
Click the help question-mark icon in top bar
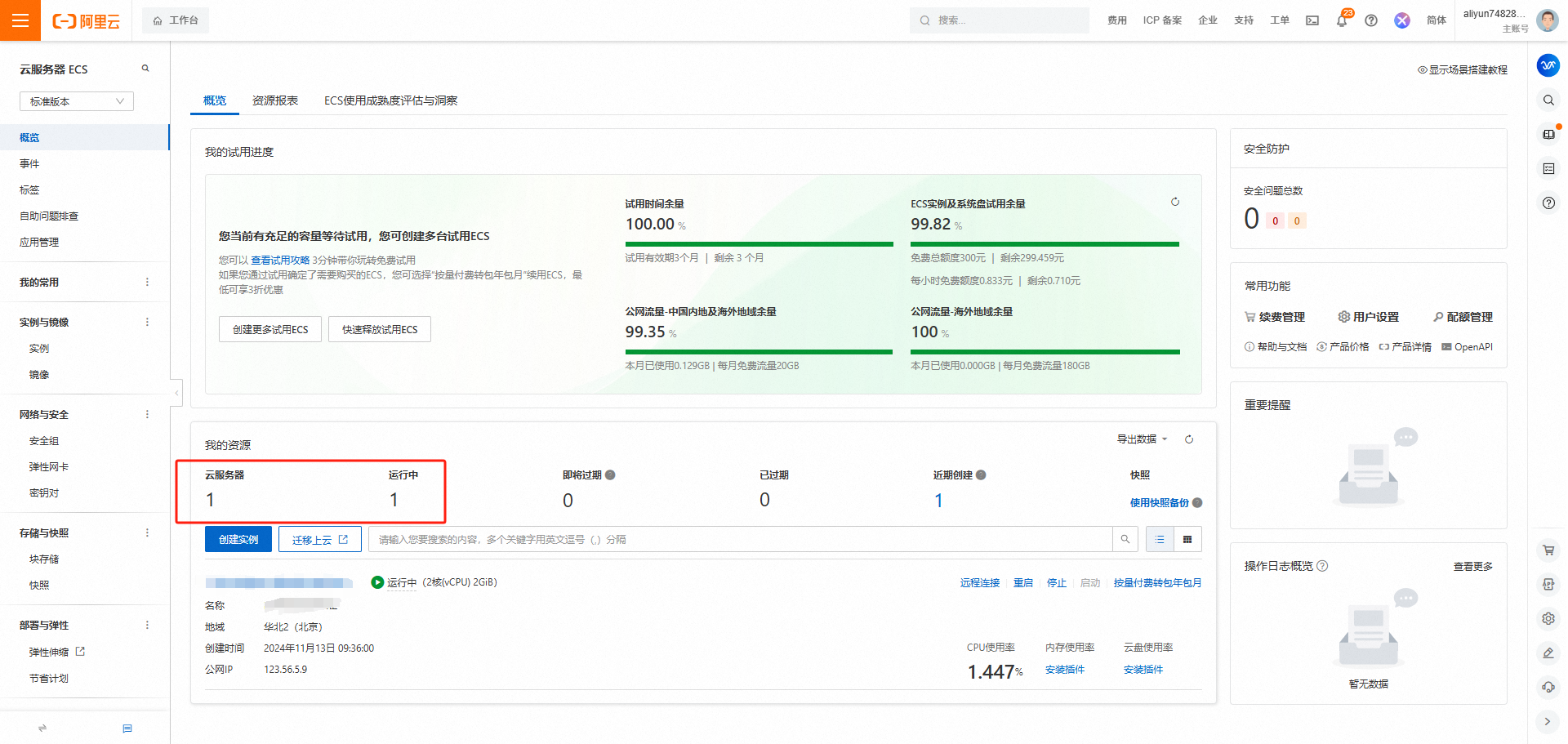[x=1371, y=20]
